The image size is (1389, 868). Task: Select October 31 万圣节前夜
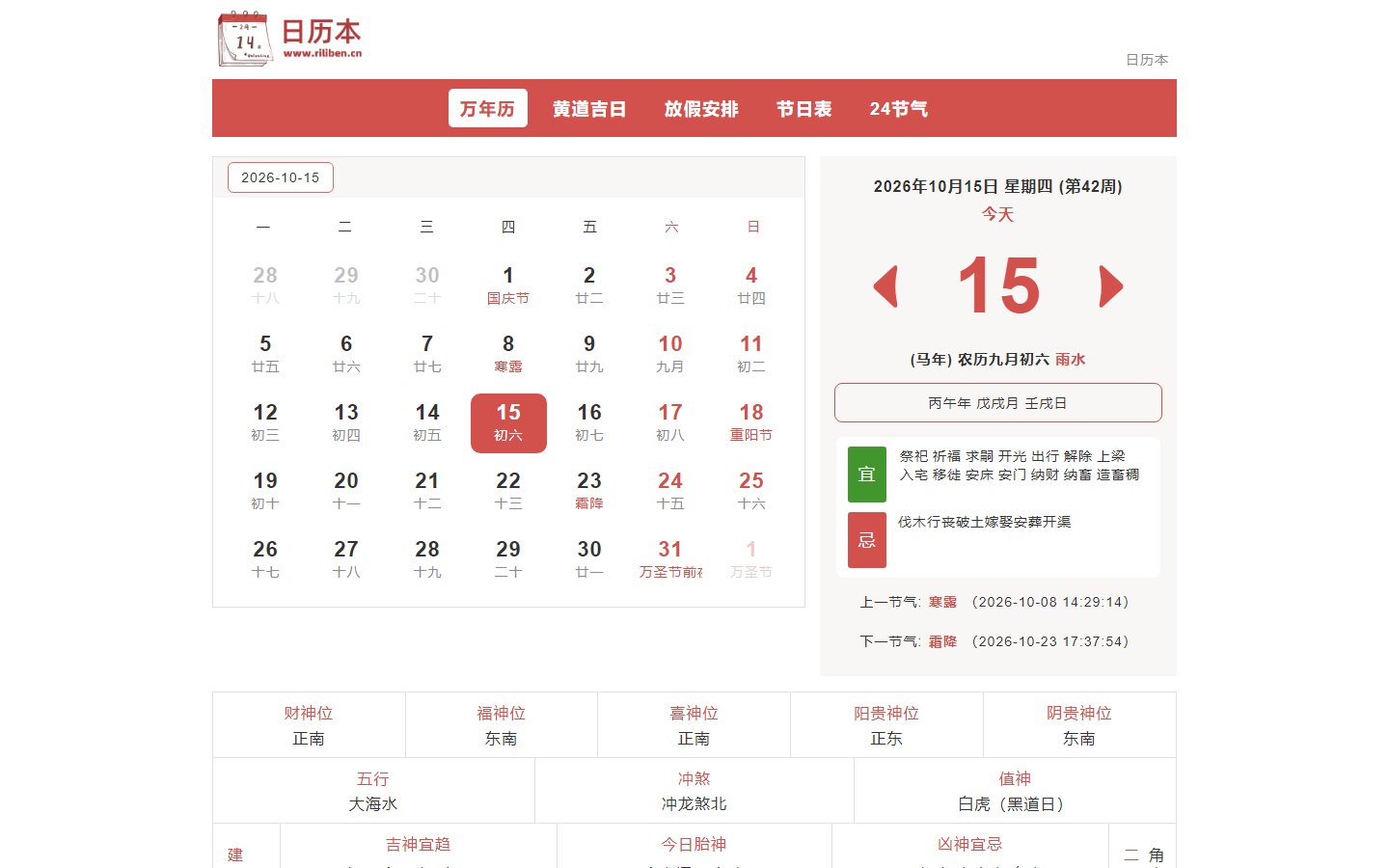pos(670,559)
